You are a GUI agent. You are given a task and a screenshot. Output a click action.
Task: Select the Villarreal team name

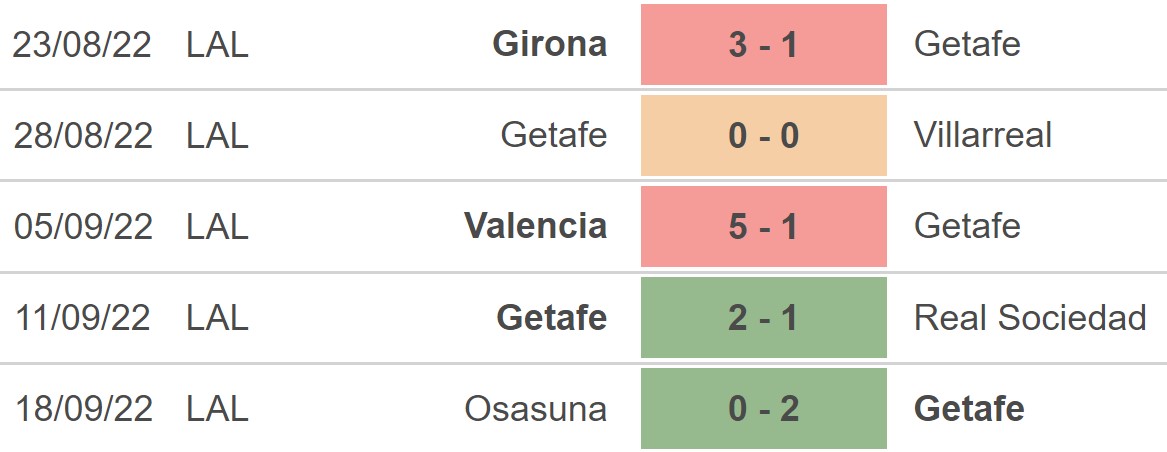(x=982, y=135)
